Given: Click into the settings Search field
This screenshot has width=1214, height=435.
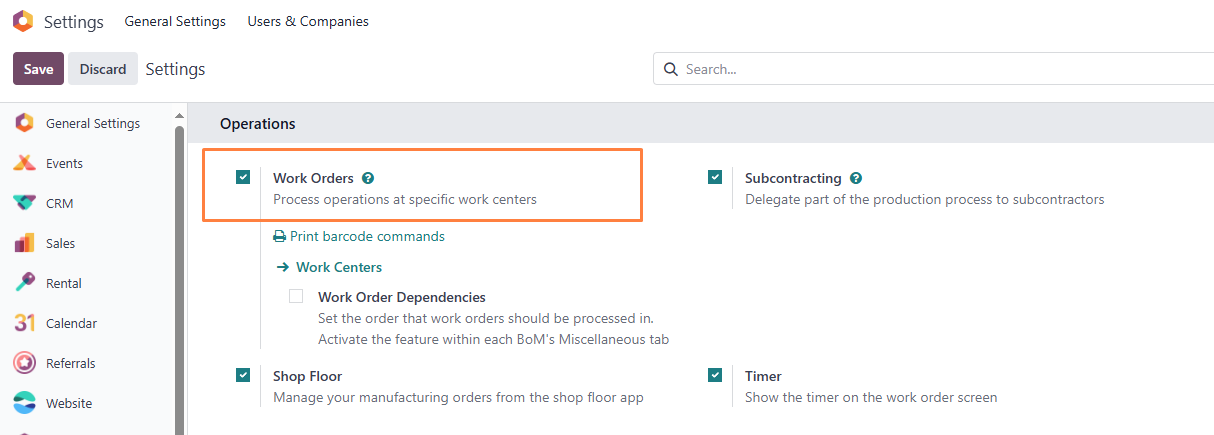Looking at the screenshot, I should tap(940, 69).
